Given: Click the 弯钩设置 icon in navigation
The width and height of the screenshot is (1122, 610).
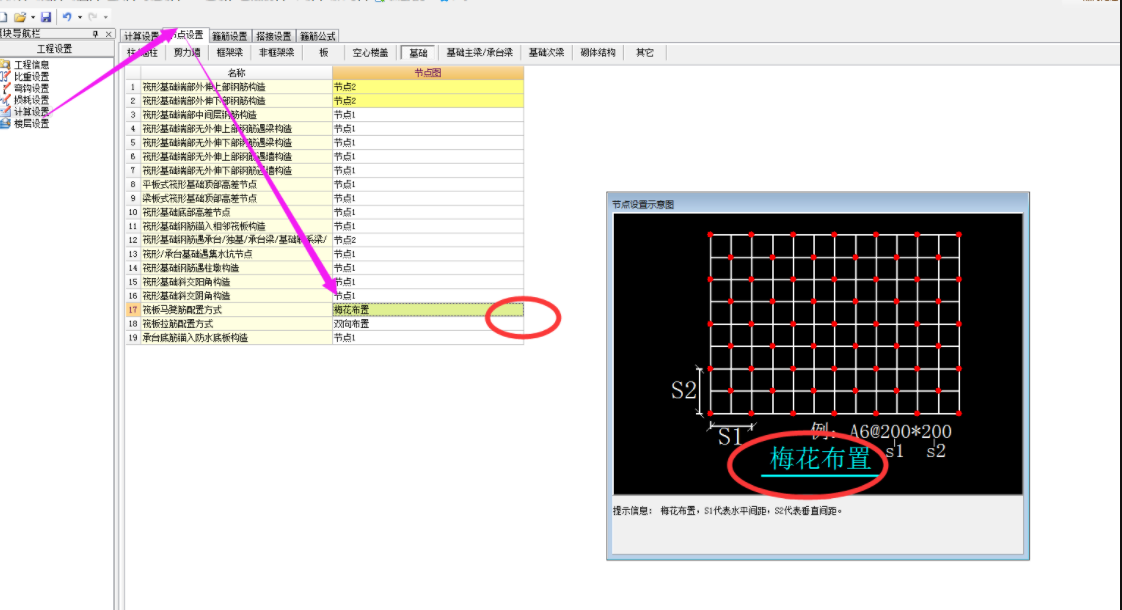Looking at the screenshot, I should (x=6, y=88).
